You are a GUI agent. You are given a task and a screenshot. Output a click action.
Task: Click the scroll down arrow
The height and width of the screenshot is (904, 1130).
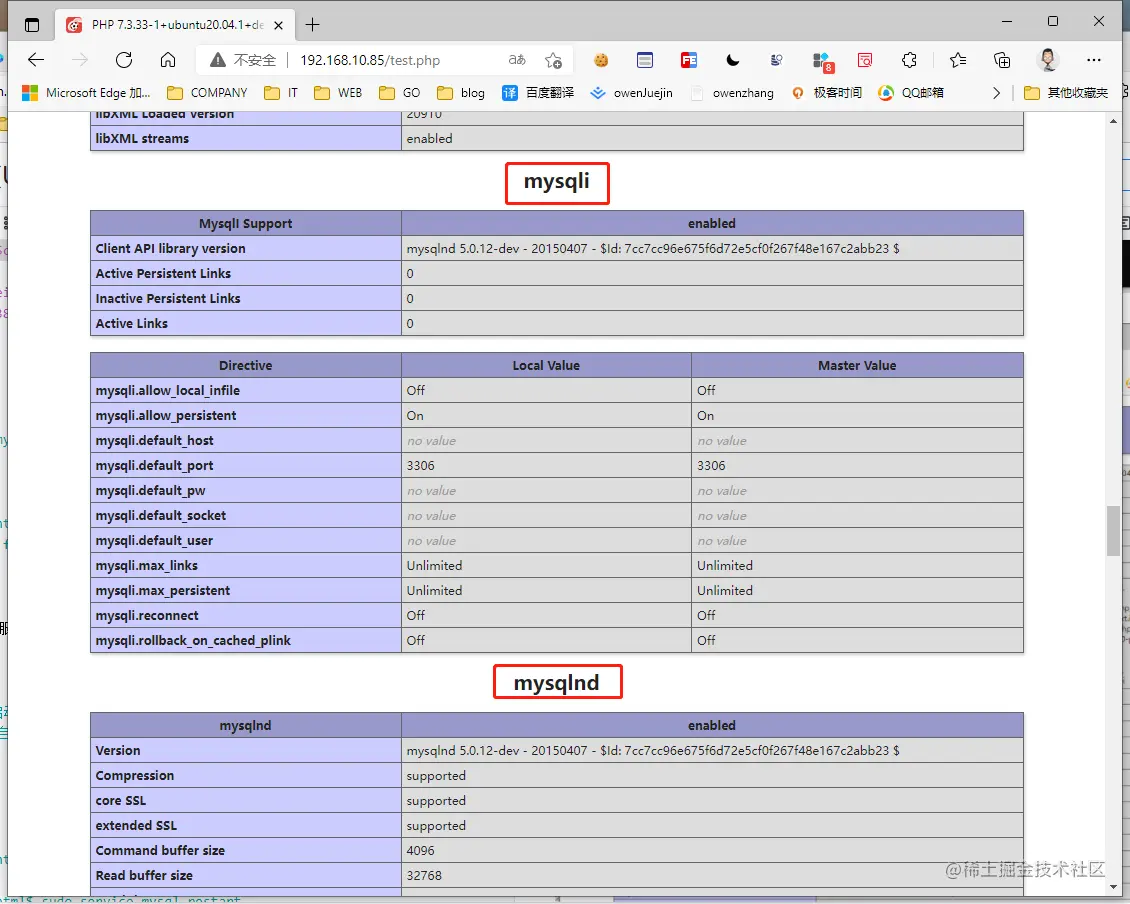pos(1113,886)
